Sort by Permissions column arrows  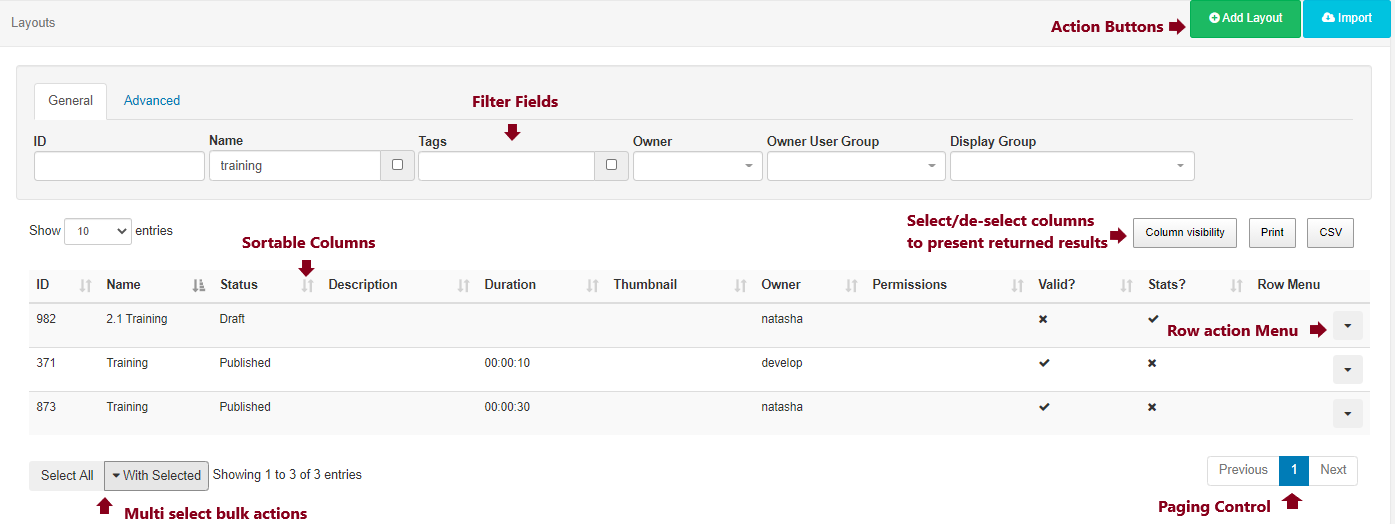(1017, 286)
